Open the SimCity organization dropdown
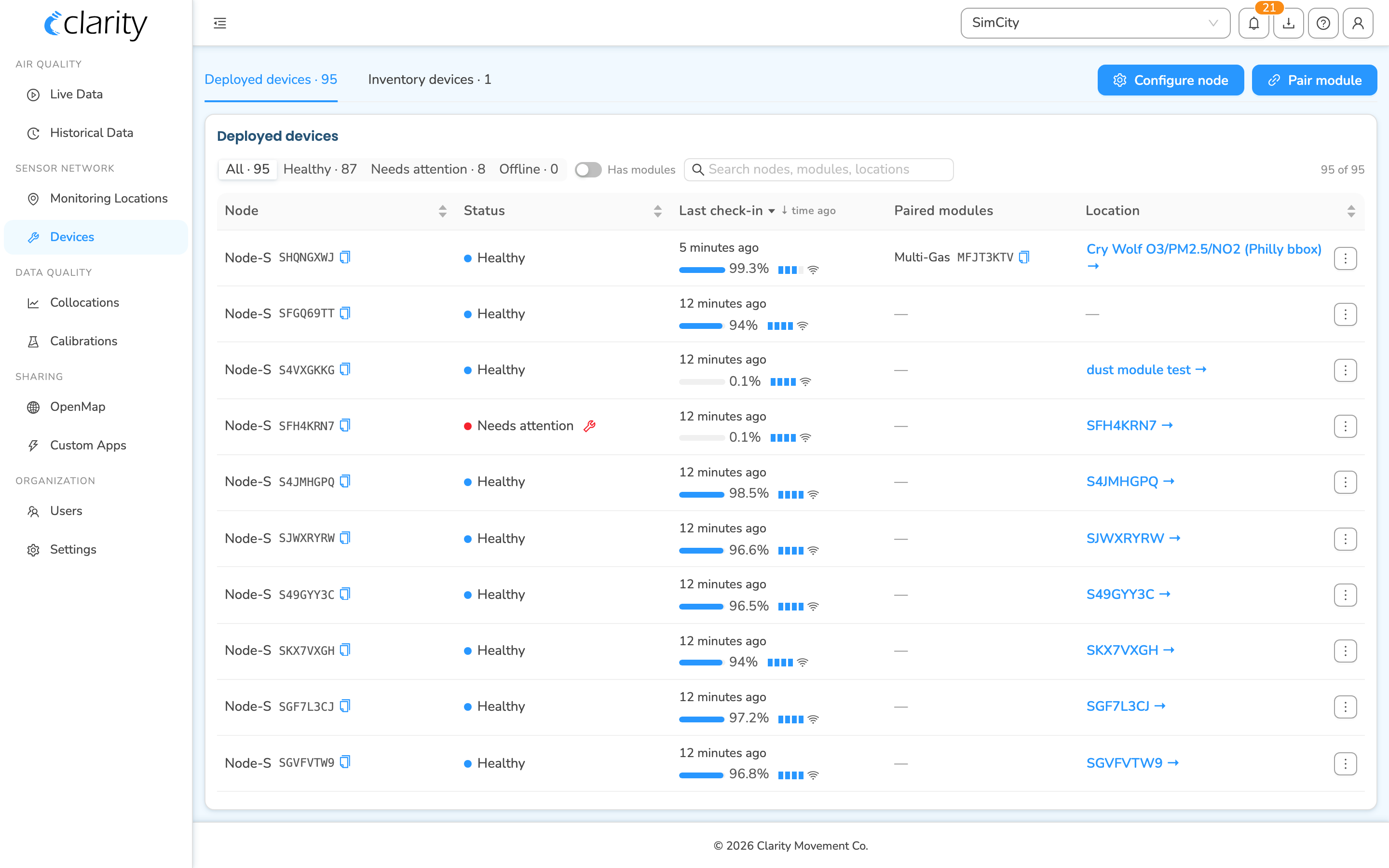 coord(1095,23)
